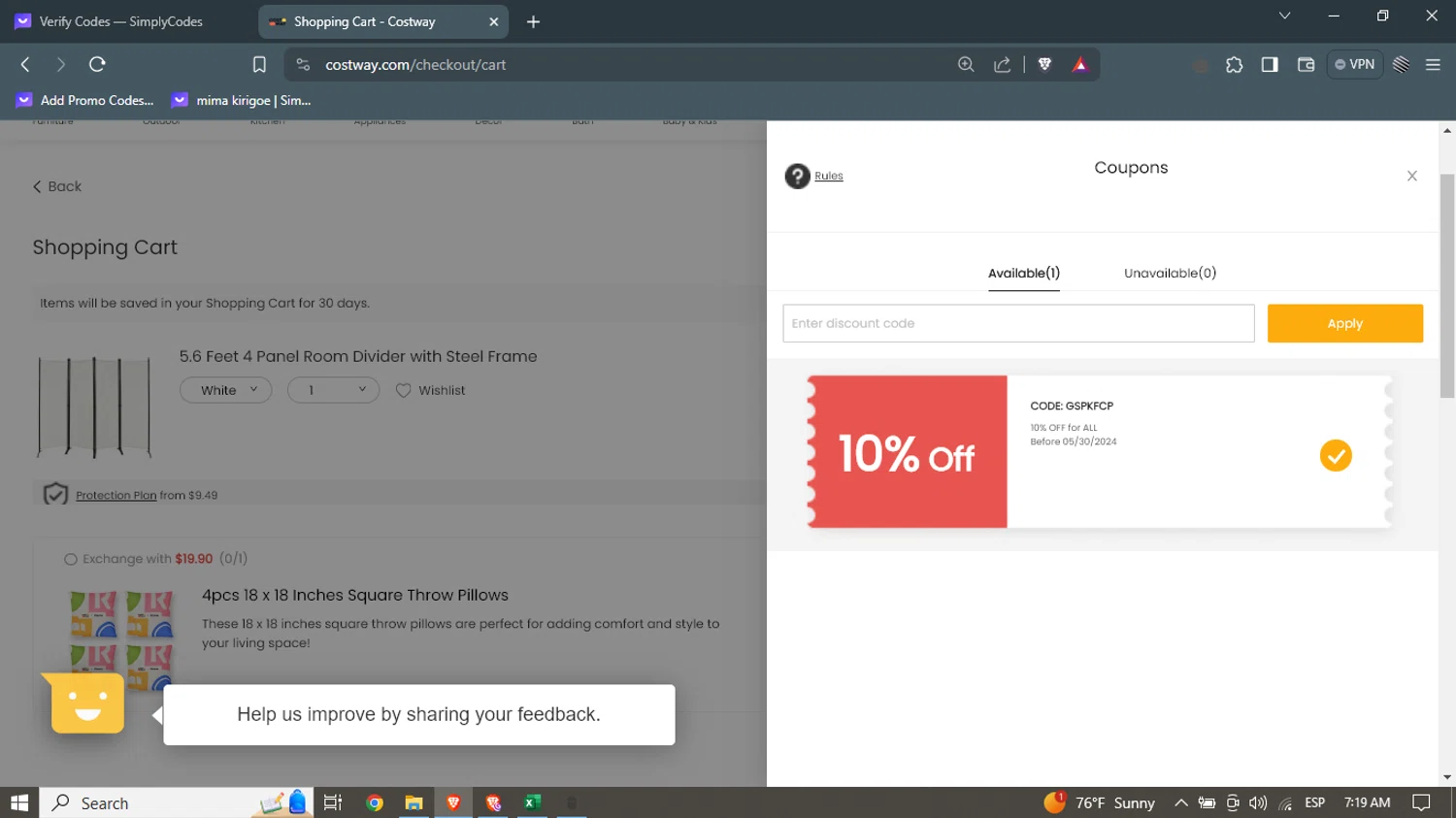The height and width of the screenshot is (818, 1456).
Task: Switch to the Unavailable(0) tab
Action: click(x=1170, y=273)
